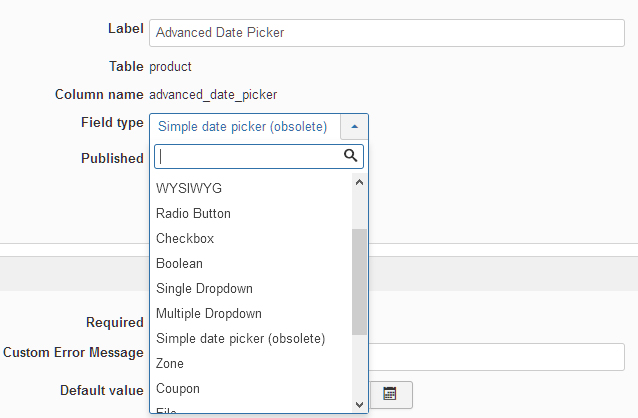Click the Label text field
The image size is (638, 418).
pyautogui.click(x=387, y=33)
